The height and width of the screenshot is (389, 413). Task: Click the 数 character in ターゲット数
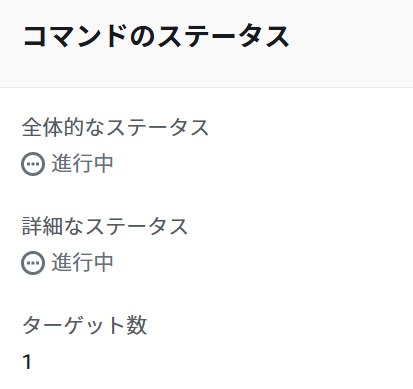(137, 325)
